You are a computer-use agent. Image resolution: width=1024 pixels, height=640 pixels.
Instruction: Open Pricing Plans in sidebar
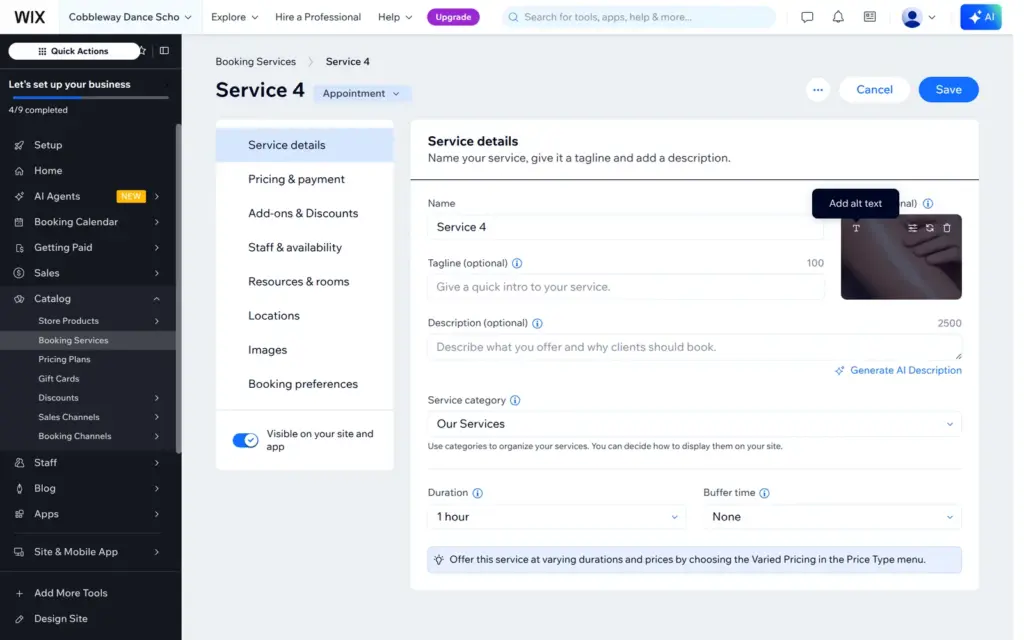click(64, 359)
